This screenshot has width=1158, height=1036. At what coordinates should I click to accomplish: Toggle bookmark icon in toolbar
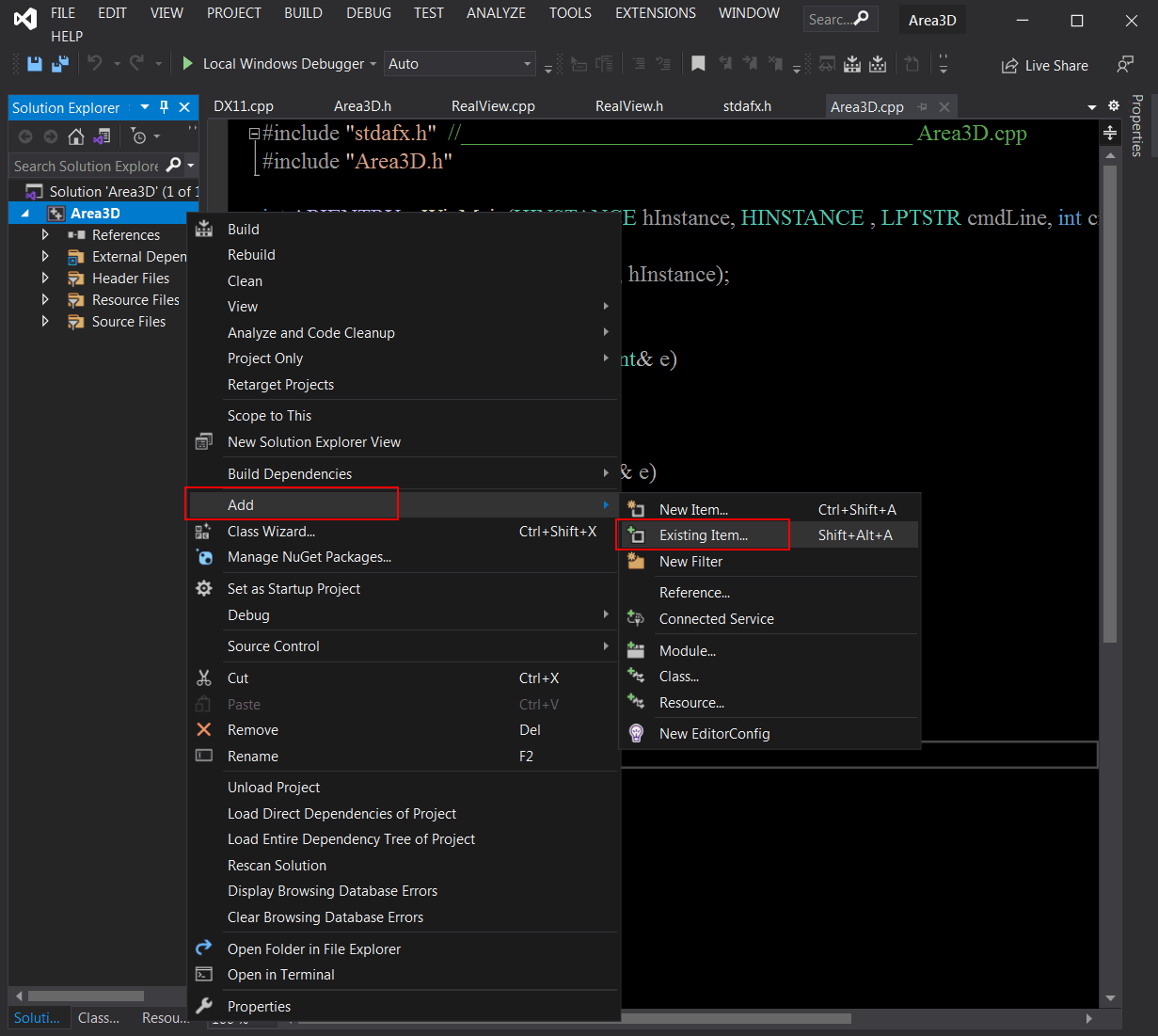click(698, 64)
